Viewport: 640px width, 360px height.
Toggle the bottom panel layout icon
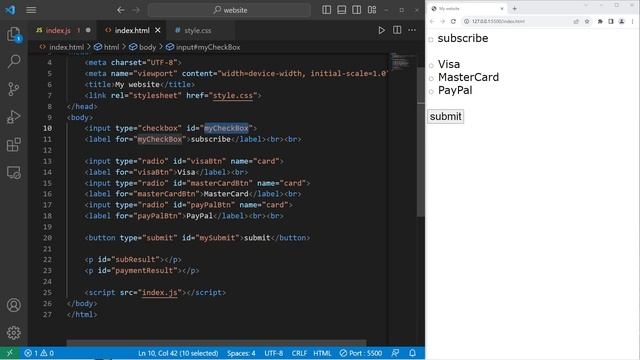(342, 10)
